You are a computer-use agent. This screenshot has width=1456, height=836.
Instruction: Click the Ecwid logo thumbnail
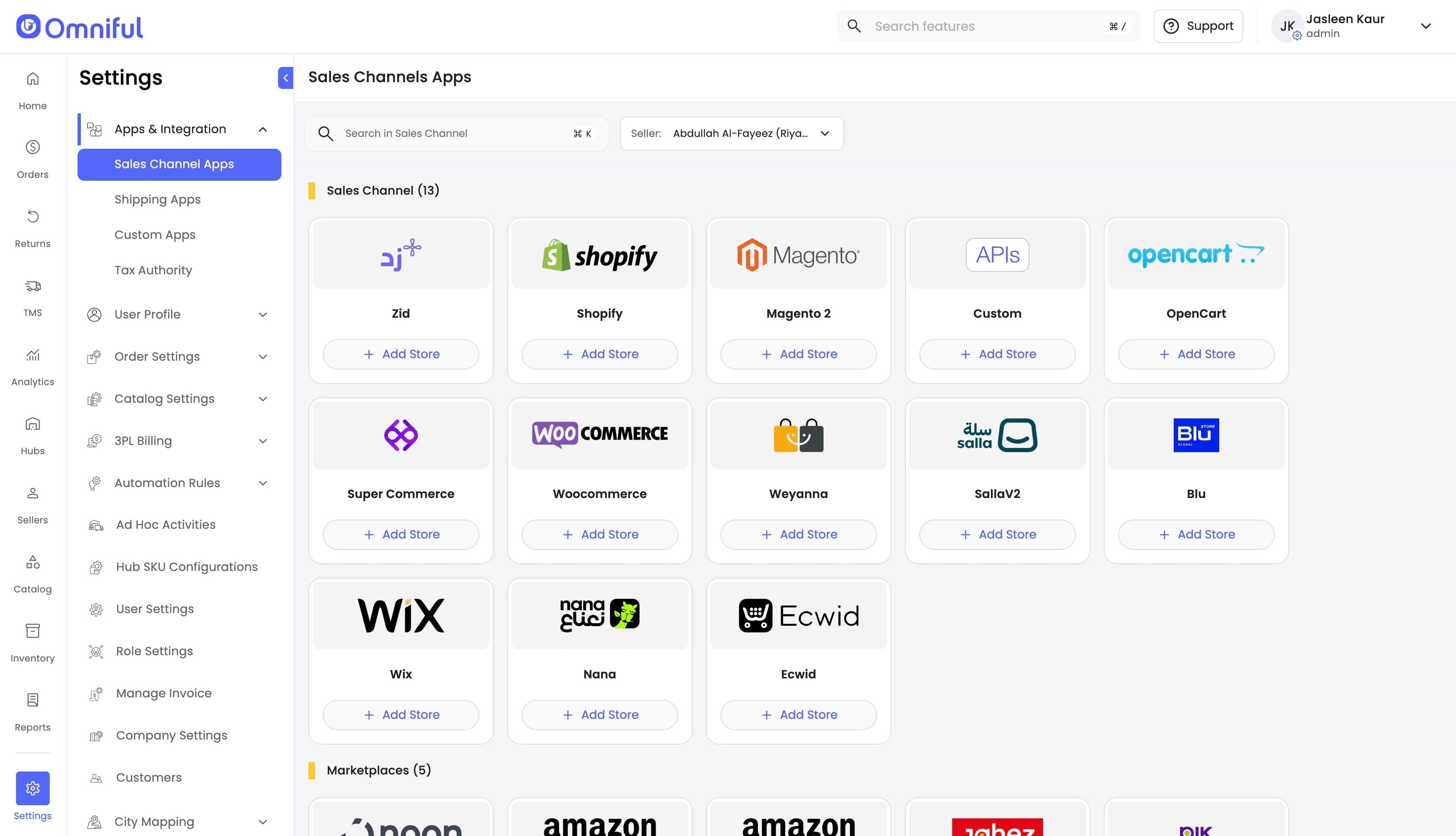(798, 615)
